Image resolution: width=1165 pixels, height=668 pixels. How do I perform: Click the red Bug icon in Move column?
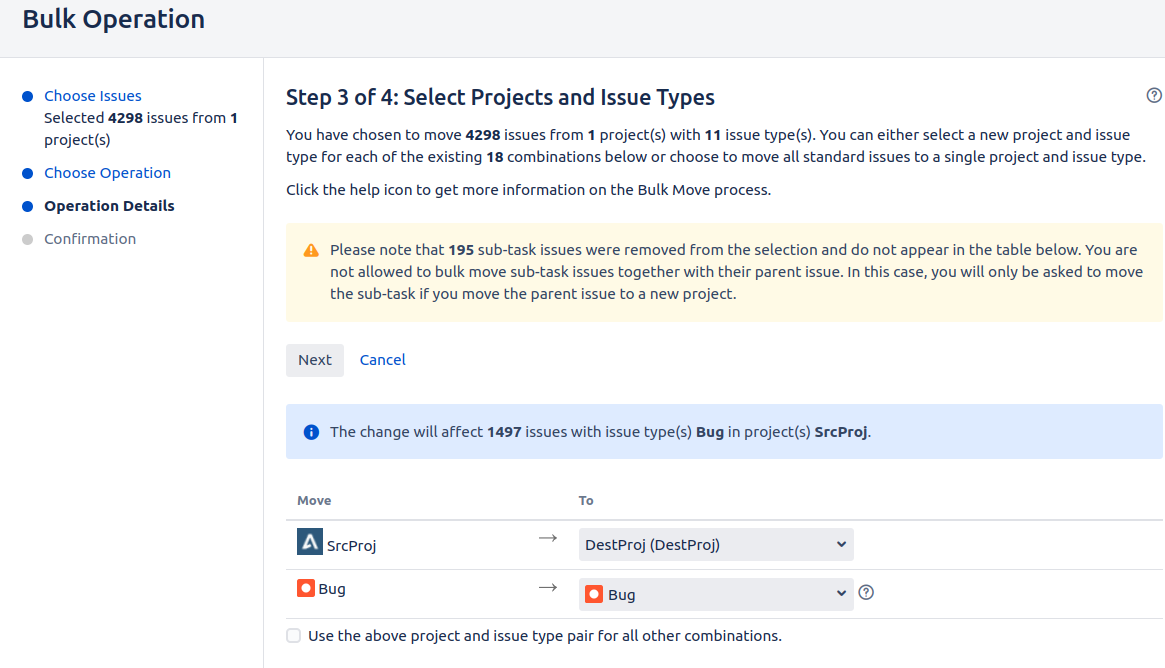click(x=306, y=588)
